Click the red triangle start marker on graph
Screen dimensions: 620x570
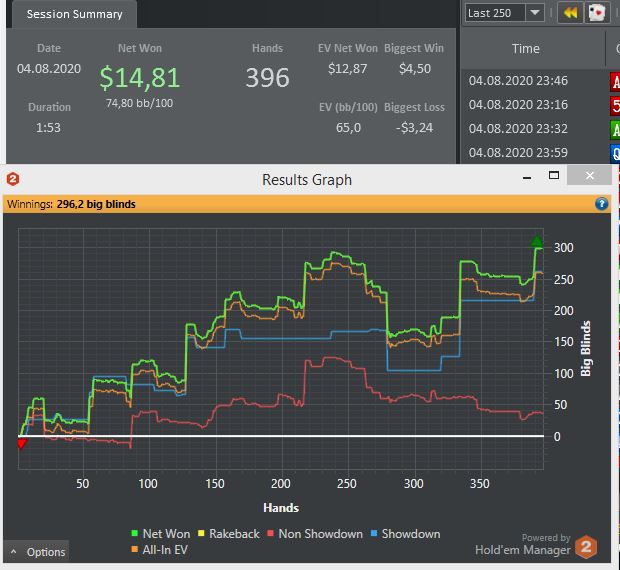(x=22, y=444)
